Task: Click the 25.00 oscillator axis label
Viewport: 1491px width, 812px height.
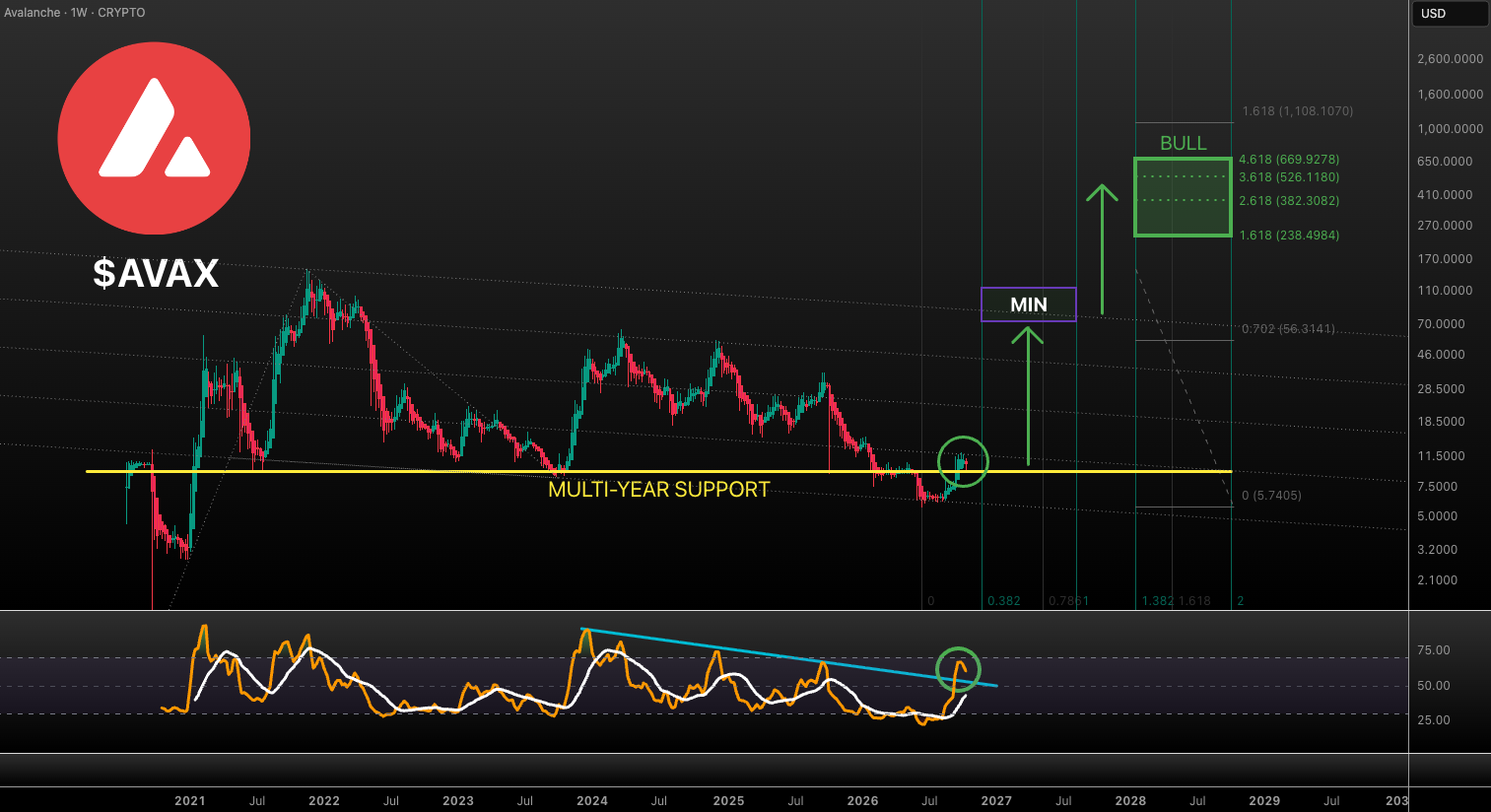Action: point(1434,720)
